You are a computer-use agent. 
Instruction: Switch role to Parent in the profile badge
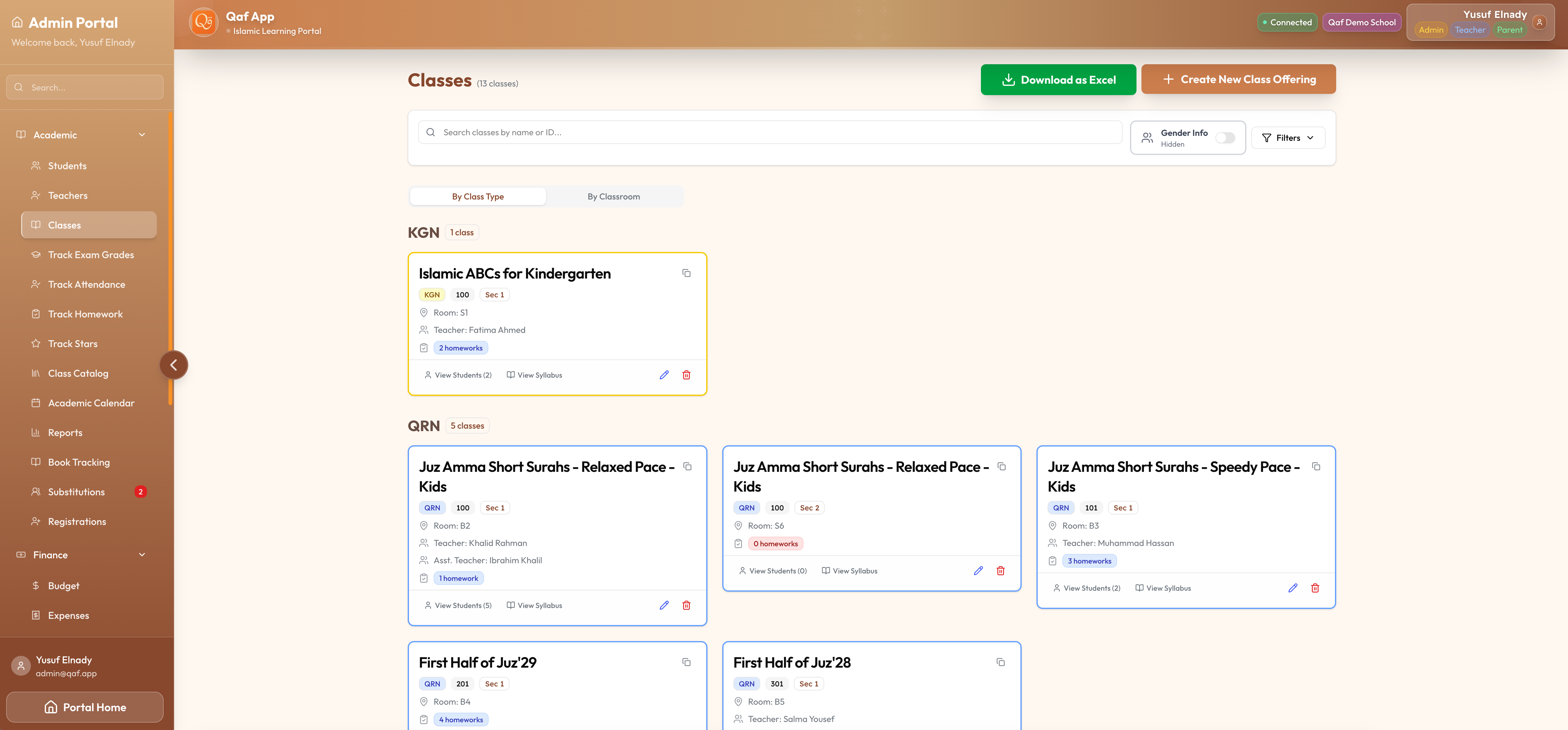click(x=1510, y=29)
